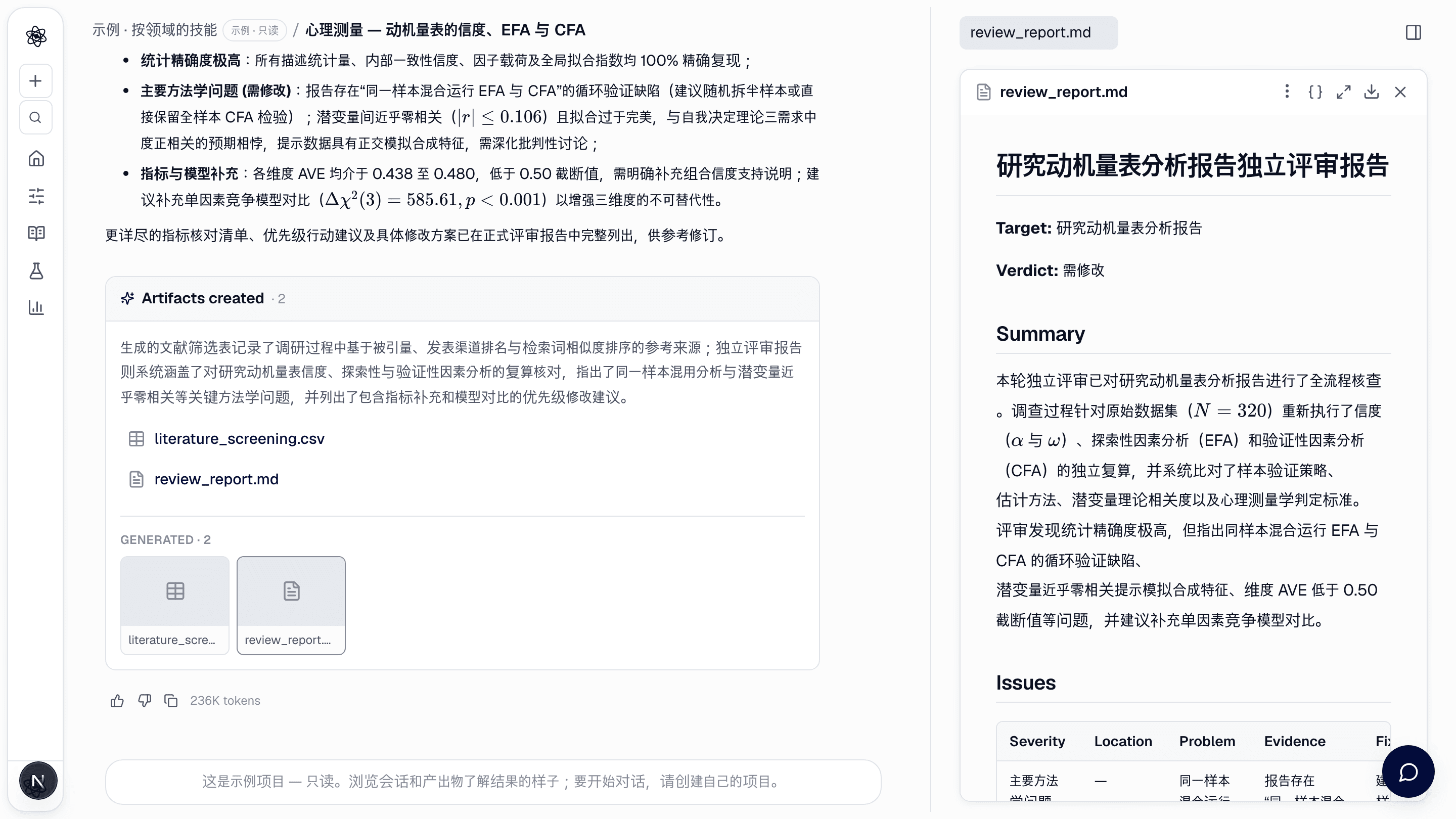This screenshot has width=1456, height=819.
Task: Click the Severity column header
Action: point(1037,742)
